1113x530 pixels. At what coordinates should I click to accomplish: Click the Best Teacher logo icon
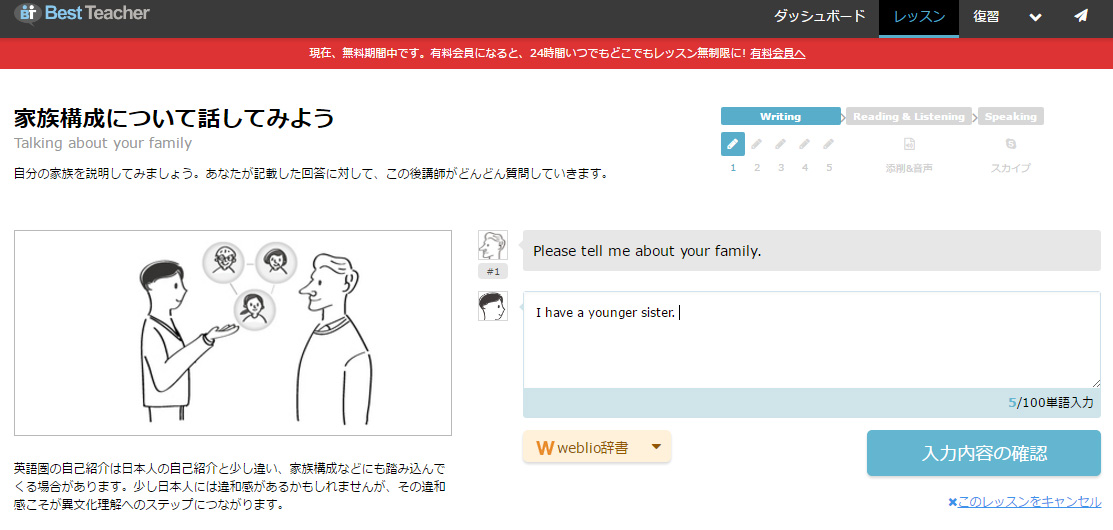26,14
